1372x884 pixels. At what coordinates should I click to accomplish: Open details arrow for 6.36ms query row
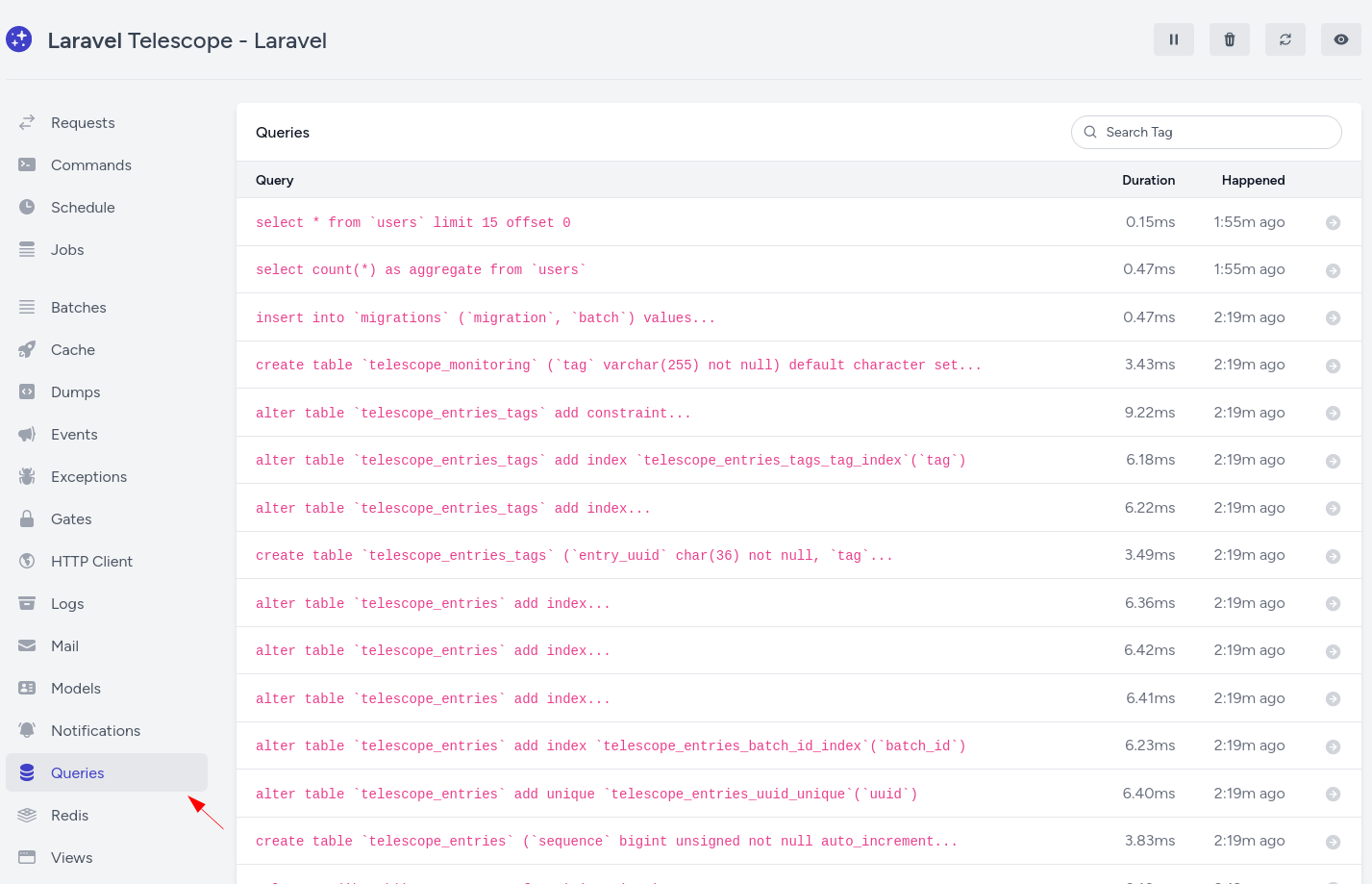click(x=1333, y=603)
